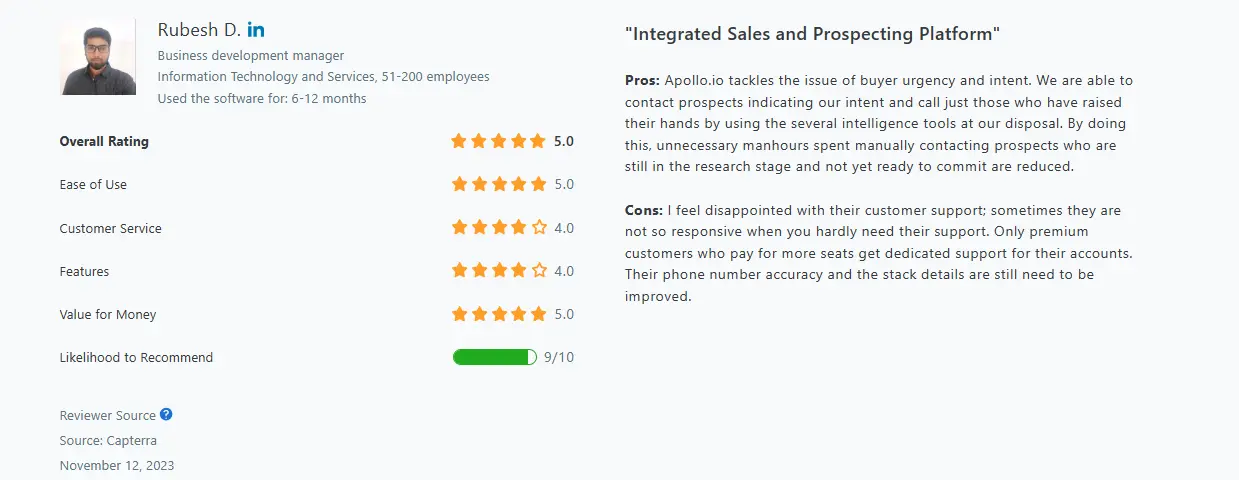The height and width of the screenshot is (480, 1239).
Task: Click the empty fifth star of Customer Service
Action: 539,228
